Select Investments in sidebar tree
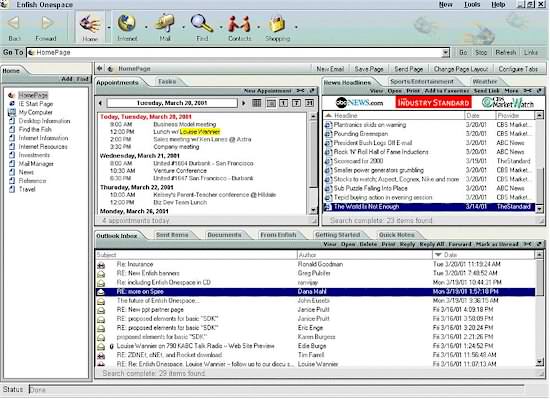Image resolution: width=550 pixels, height=399 pixels. click(x=34, y=155)
